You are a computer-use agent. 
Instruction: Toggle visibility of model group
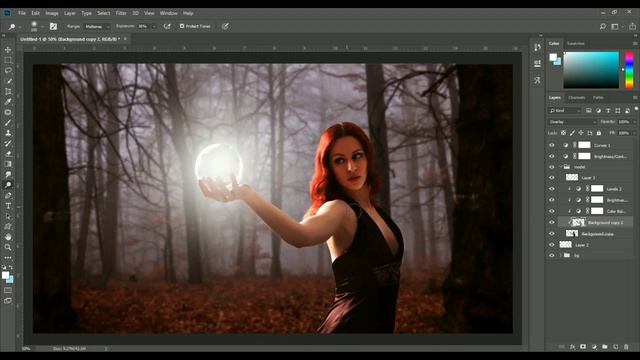point(552,167)
